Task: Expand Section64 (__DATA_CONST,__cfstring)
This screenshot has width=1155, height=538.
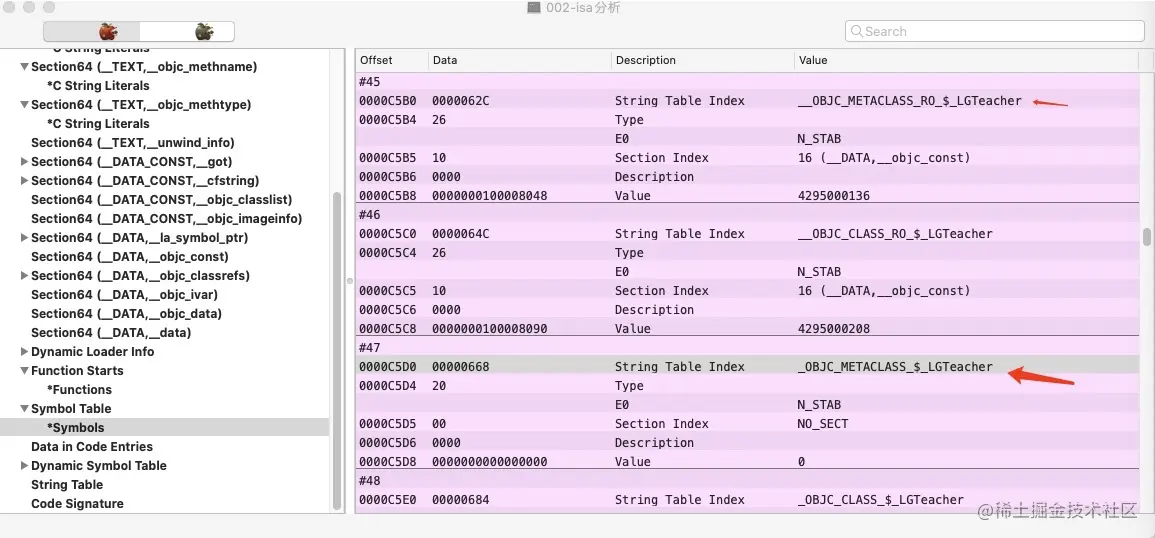Action: [x=24, y=181]
